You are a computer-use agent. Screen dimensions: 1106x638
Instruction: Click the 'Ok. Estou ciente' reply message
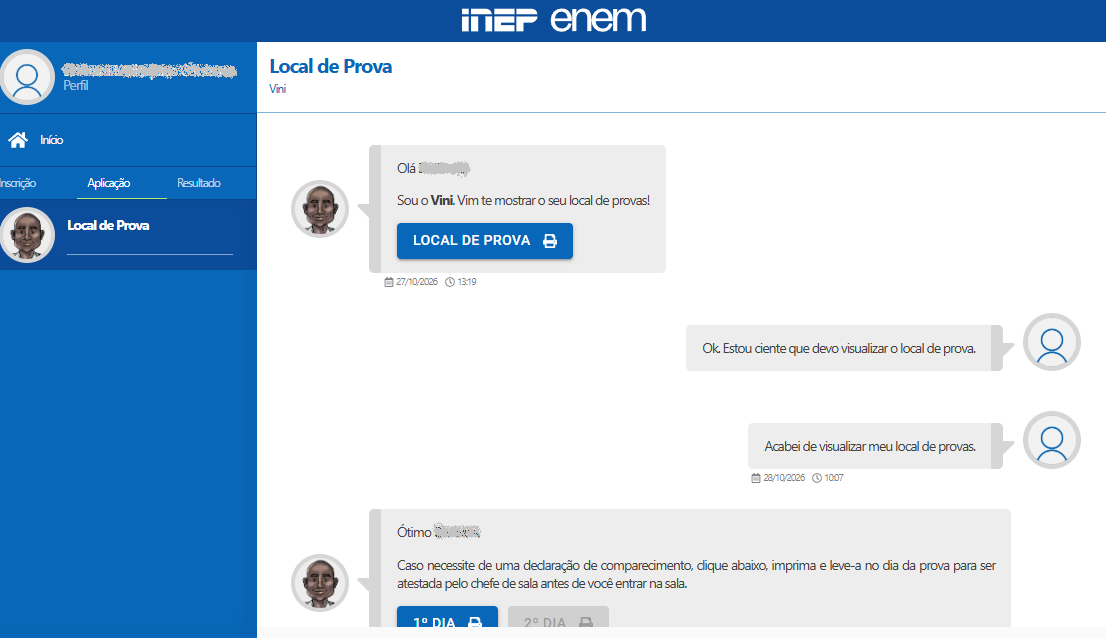tap(839, 348)
